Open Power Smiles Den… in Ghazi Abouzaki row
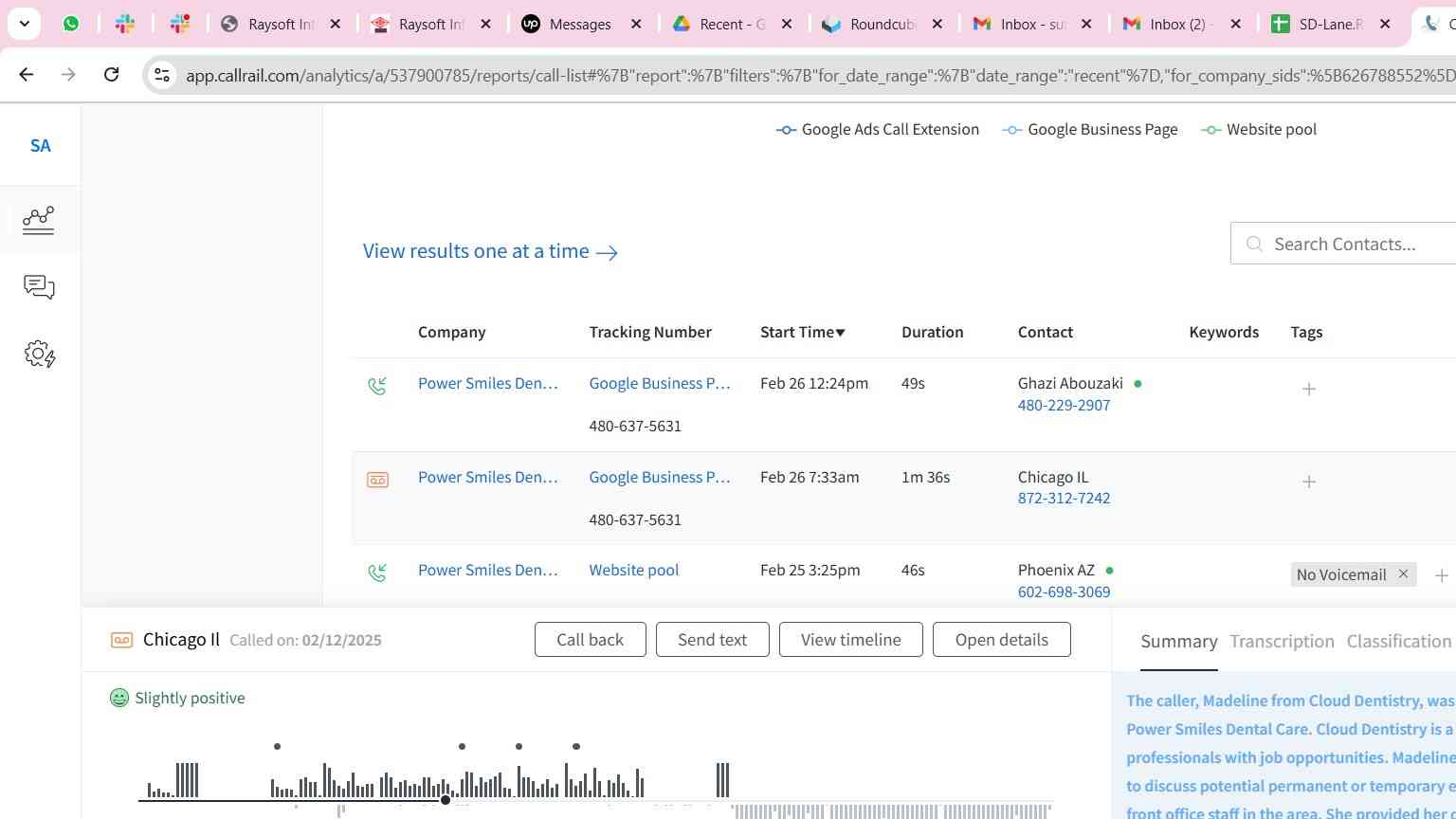 [488, 383]
